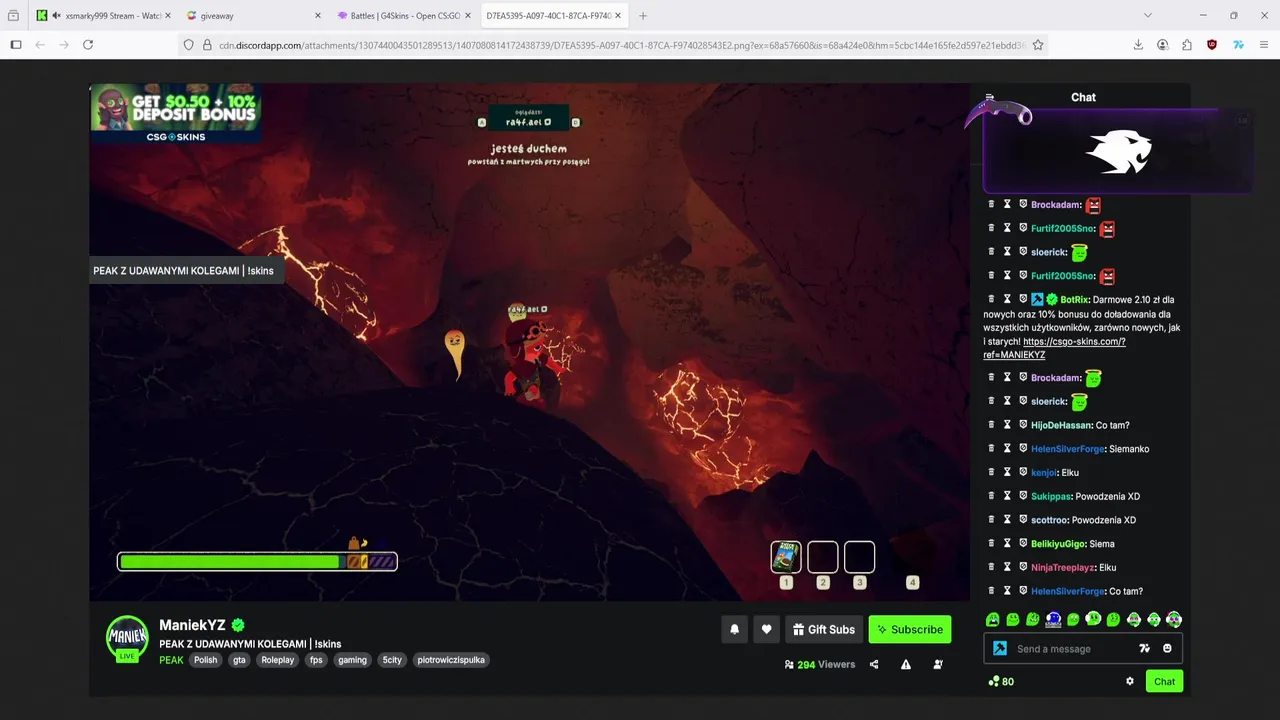Open chat settings gear
Screen dimensions: 1280x720
1130,681
